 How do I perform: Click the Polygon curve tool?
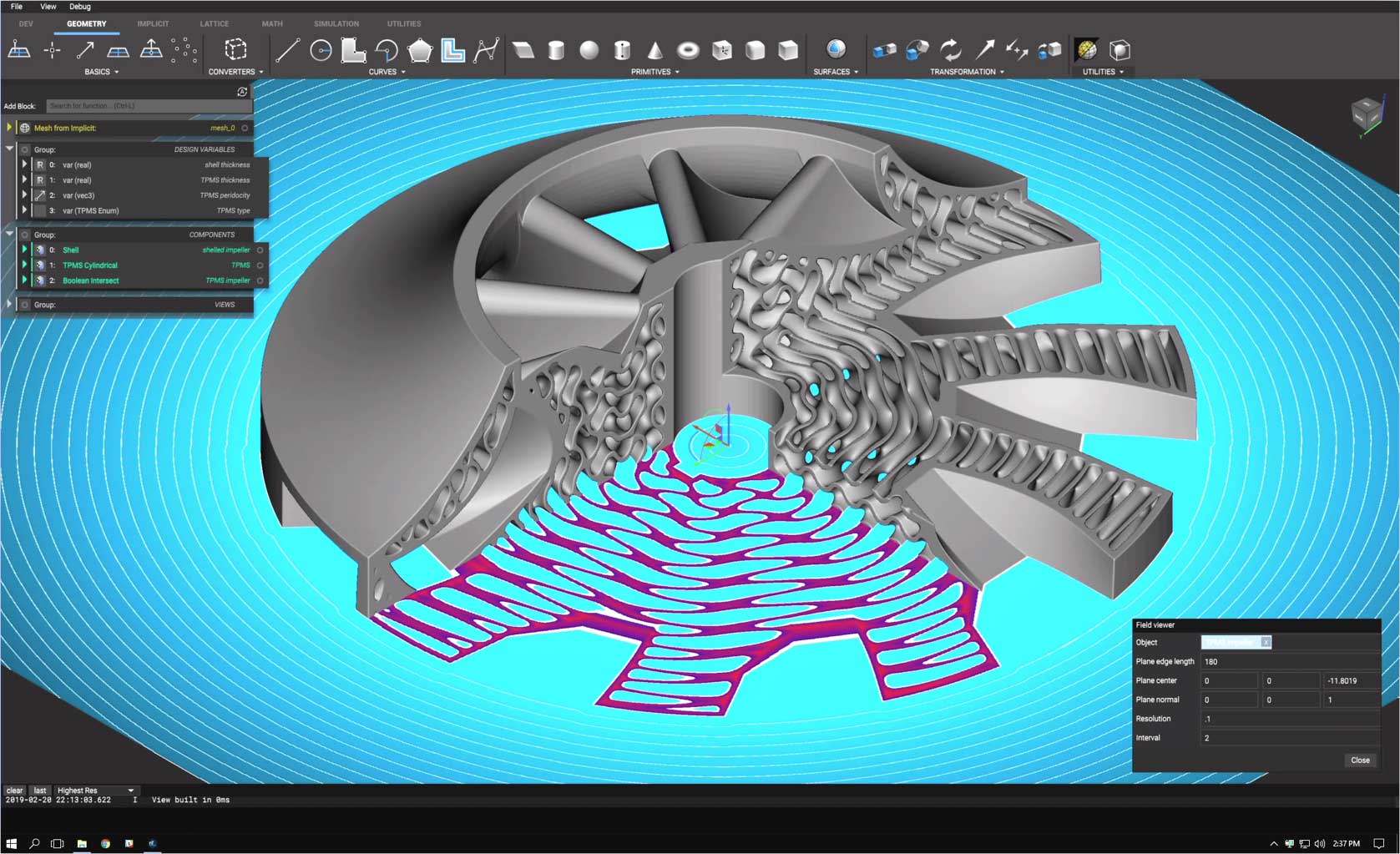(420, 51)
